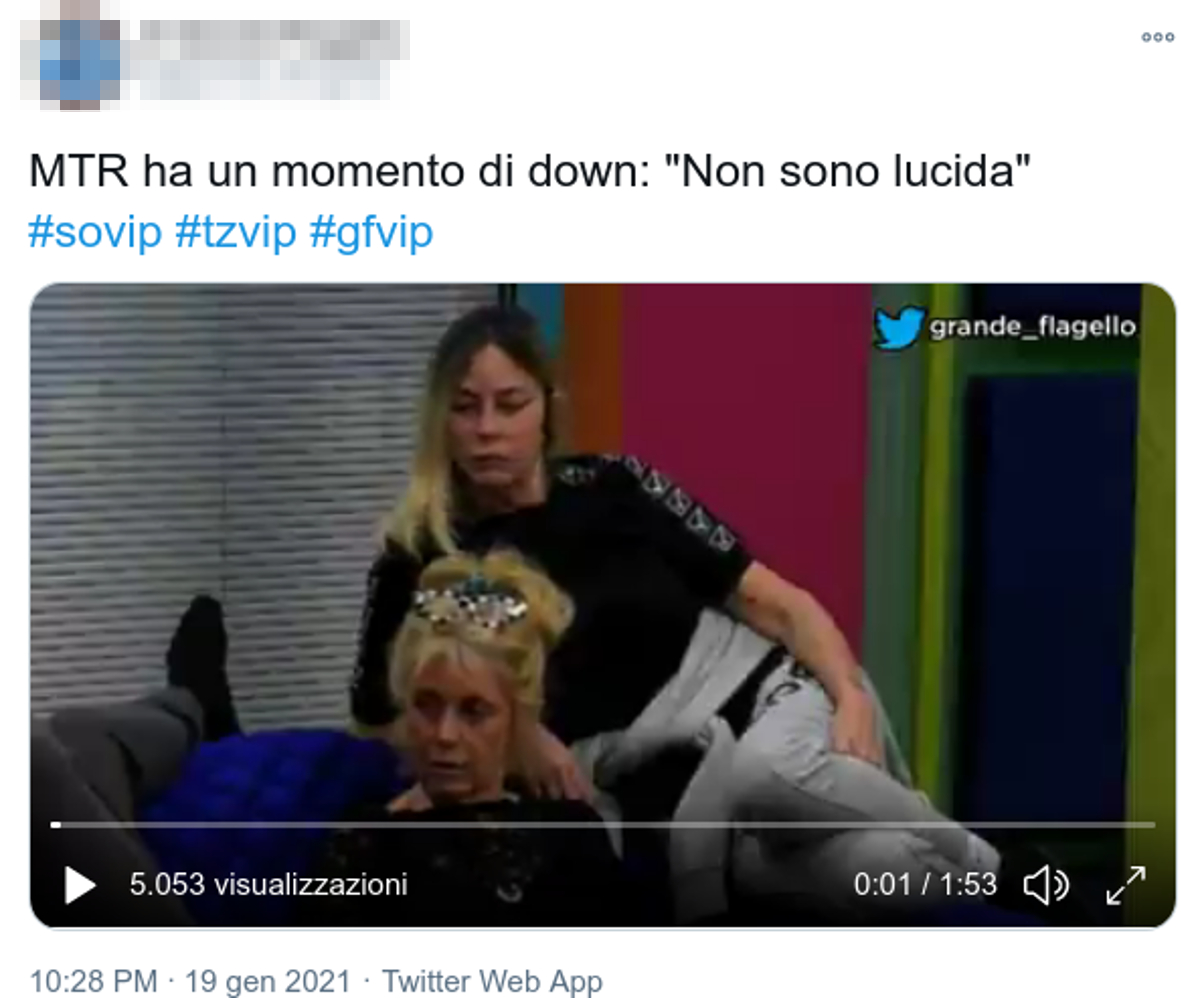Click the progress bar start marker
The height and width of the screenshot is (998, 1200).
click(x=56, y=825)
